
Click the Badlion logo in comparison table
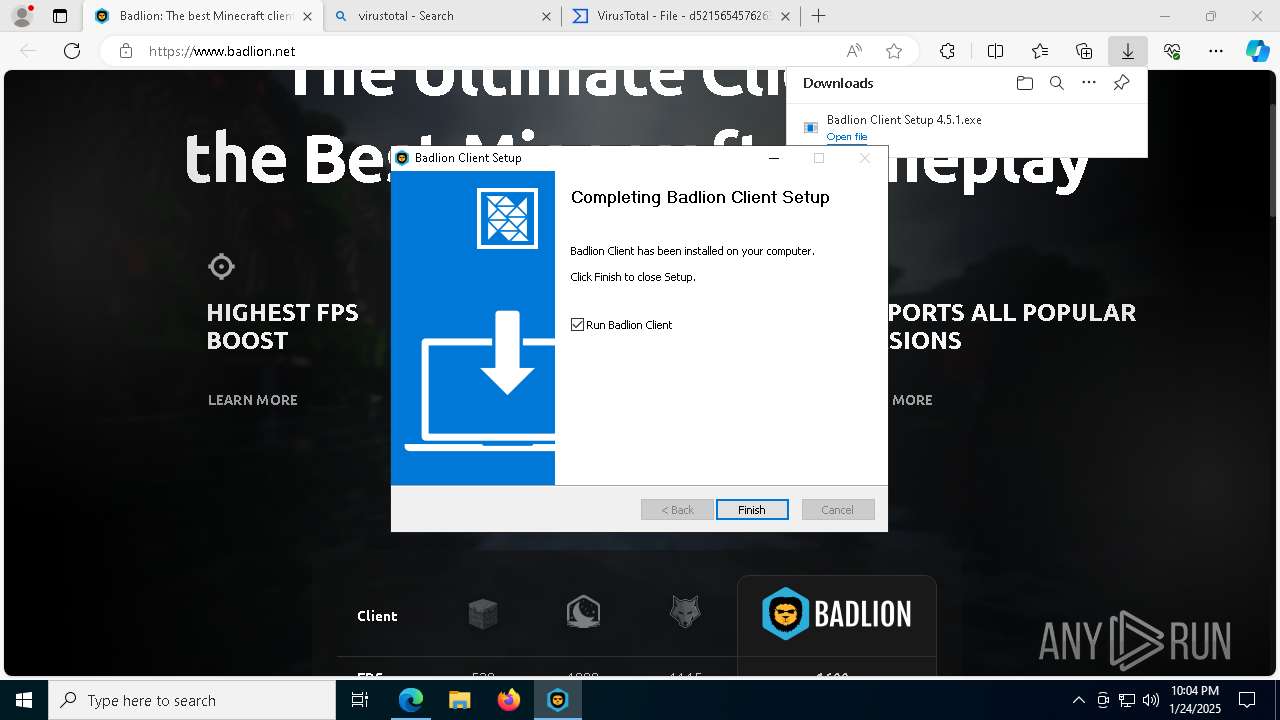point(836,614)
